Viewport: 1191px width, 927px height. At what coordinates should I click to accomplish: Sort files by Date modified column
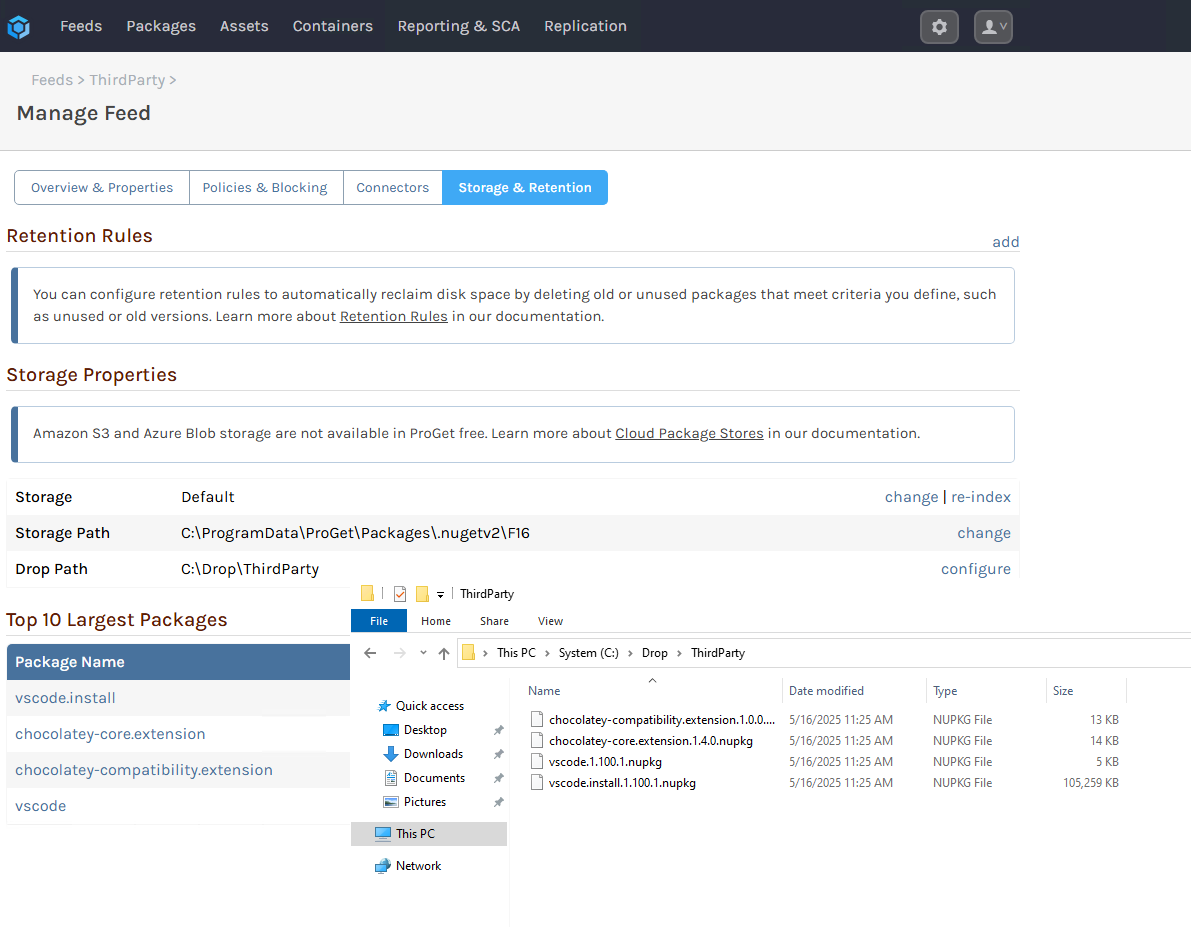(826, 691)
